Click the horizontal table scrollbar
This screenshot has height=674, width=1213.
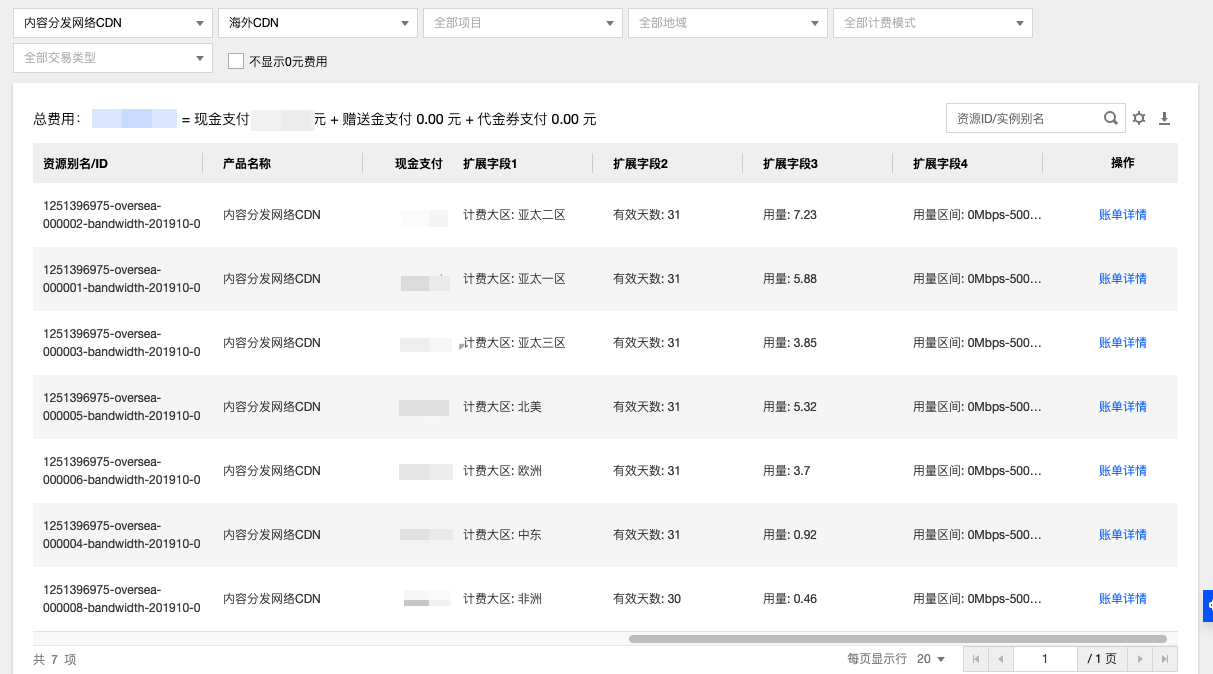click(x=897, y=638)
